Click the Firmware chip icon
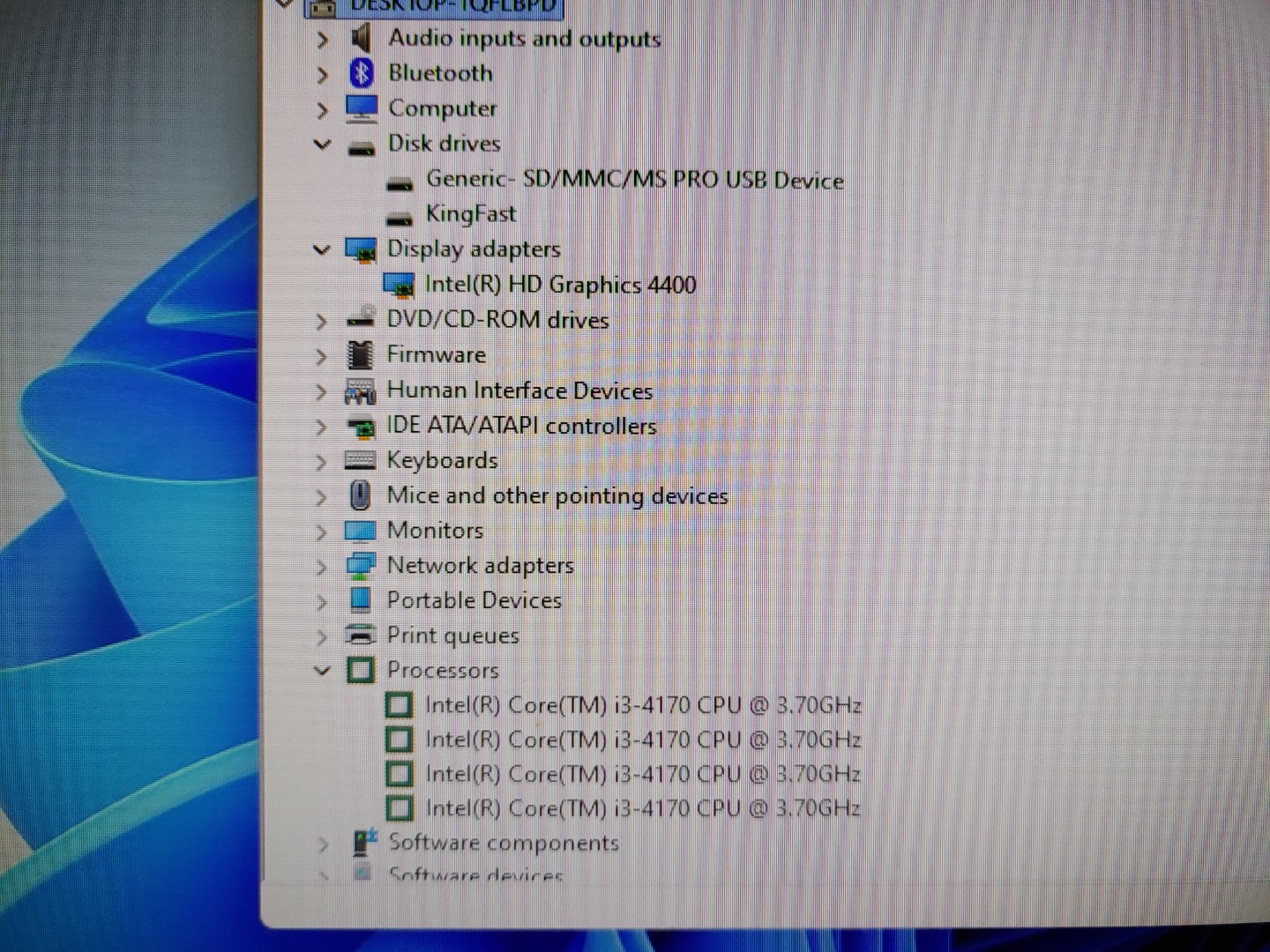 click(360, 354)
